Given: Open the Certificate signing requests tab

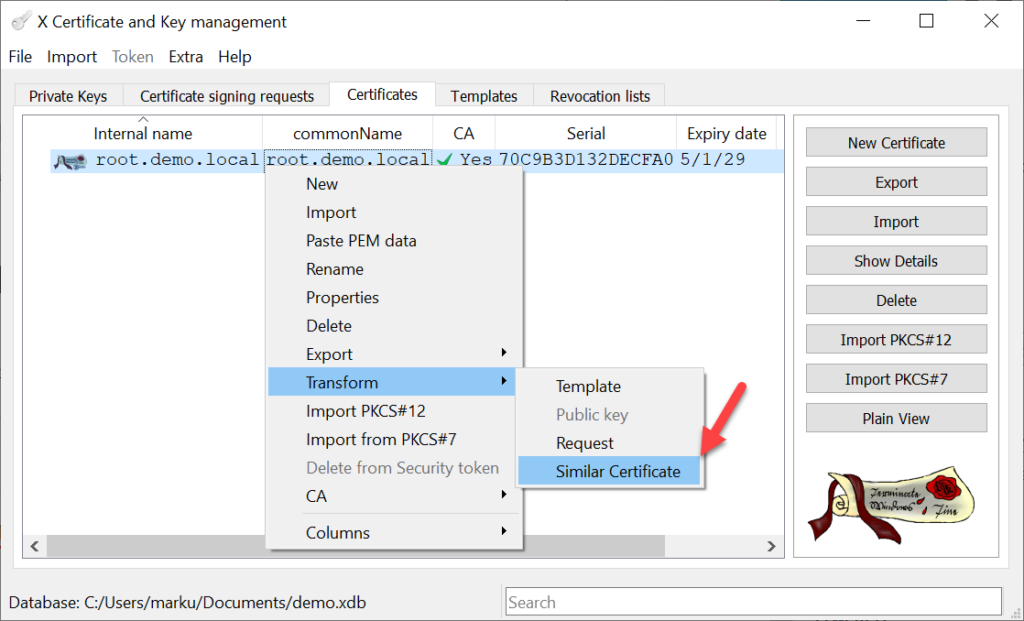Looking at the screenshot, I should [x=227, y=96].
